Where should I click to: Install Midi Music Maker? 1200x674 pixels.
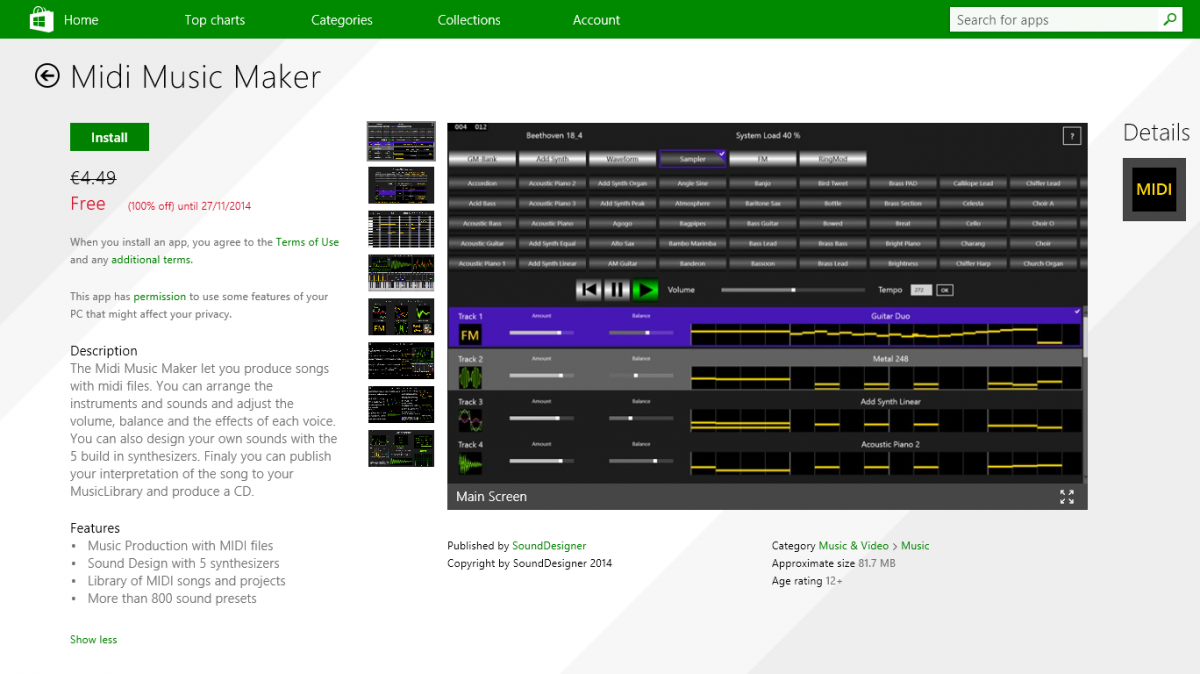click(109, 137)
